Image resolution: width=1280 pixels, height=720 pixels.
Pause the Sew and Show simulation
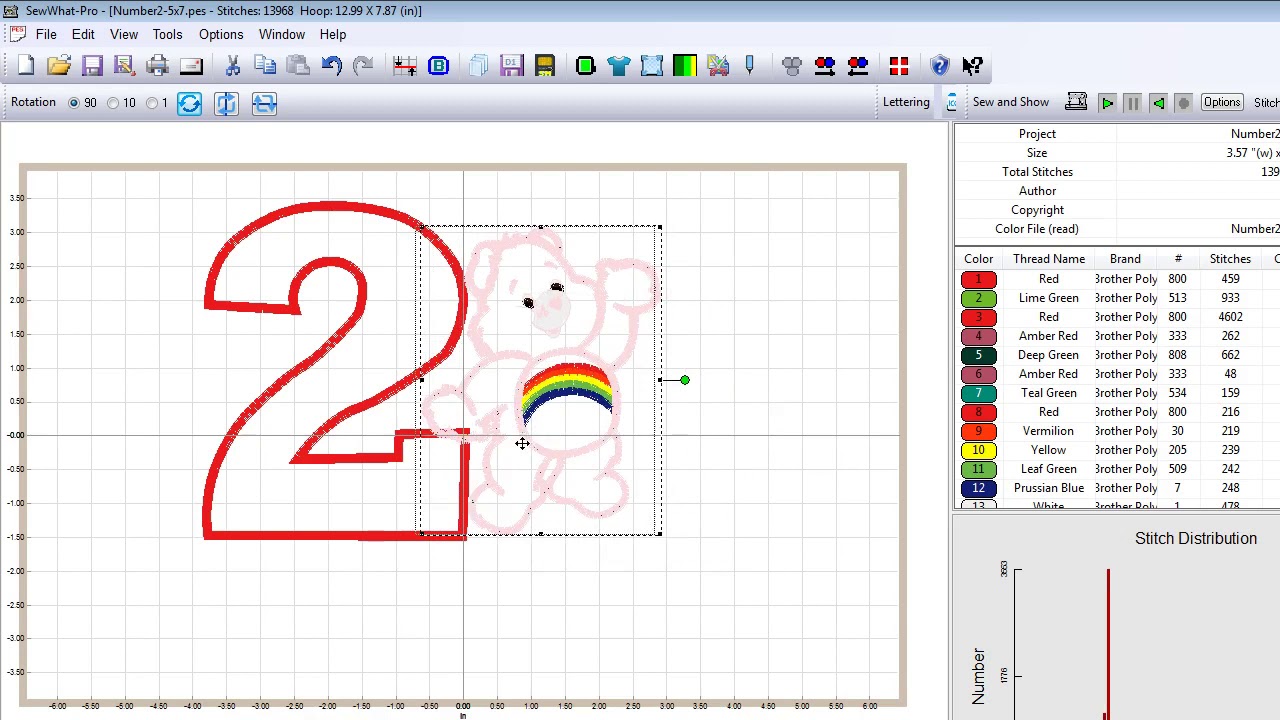tap(1133, 103)
